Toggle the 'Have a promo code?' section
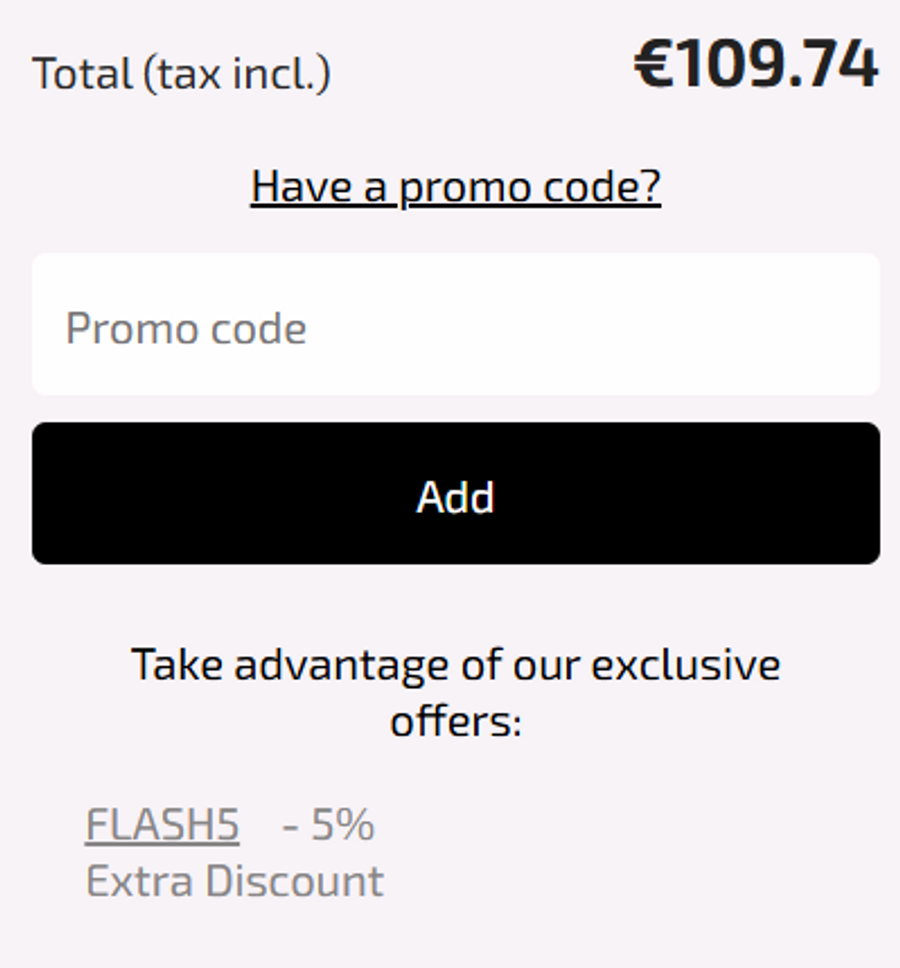 point(455,187)
